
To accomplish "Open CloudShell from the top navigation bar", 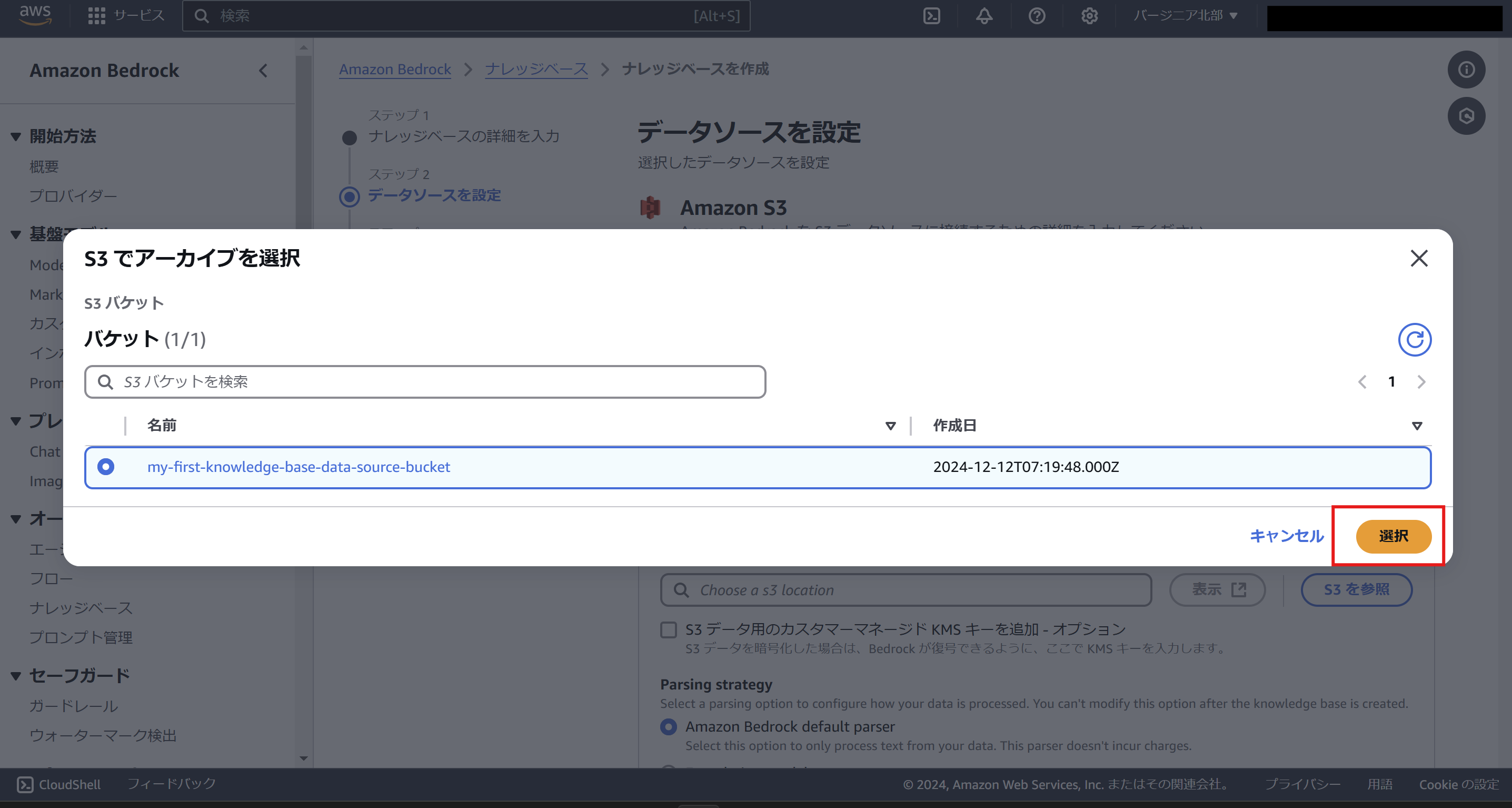I will point(931,16).
